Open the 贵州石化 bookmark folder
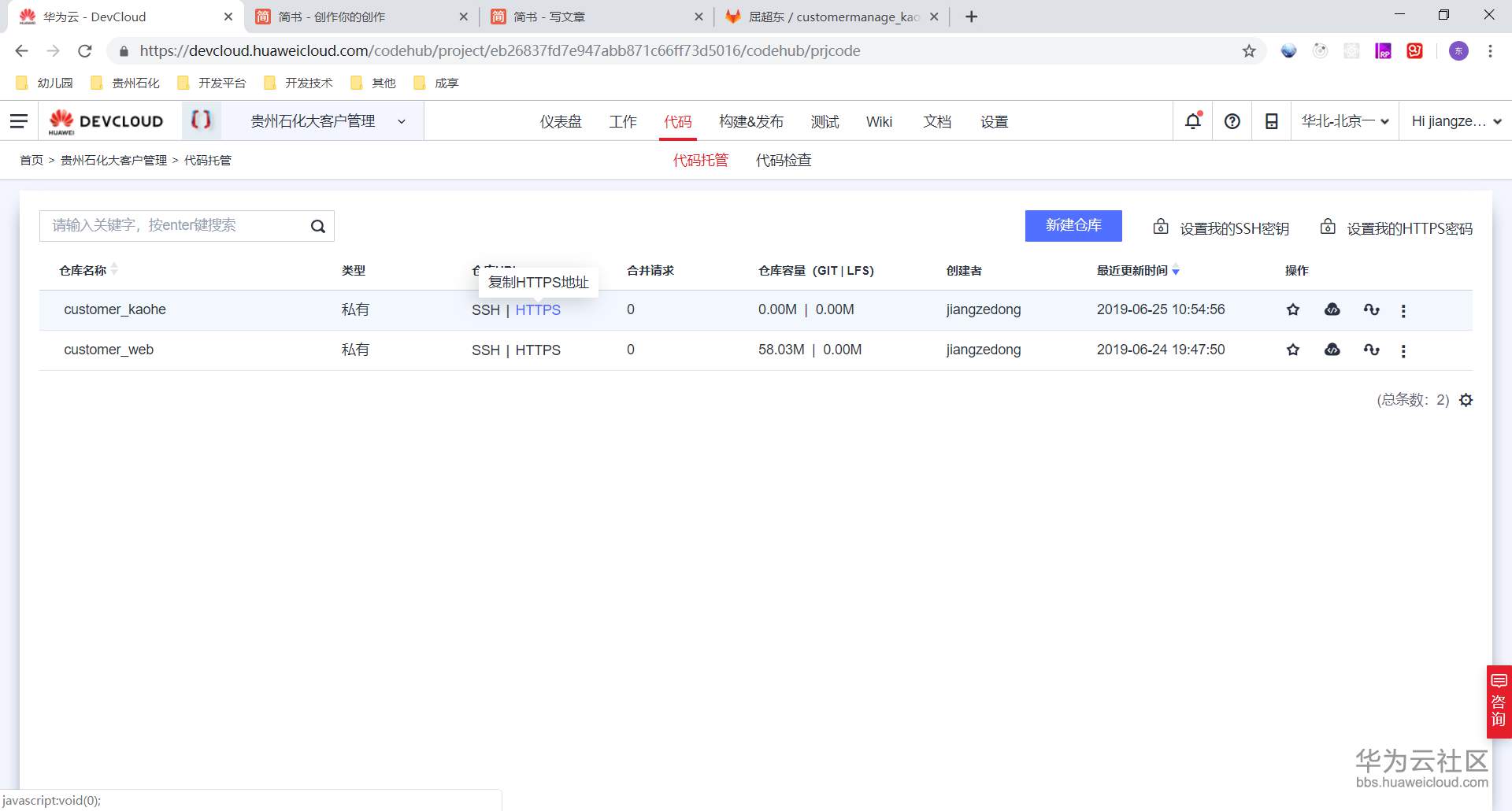Viewport: 1512px width, 811px height. coord(125,83)
